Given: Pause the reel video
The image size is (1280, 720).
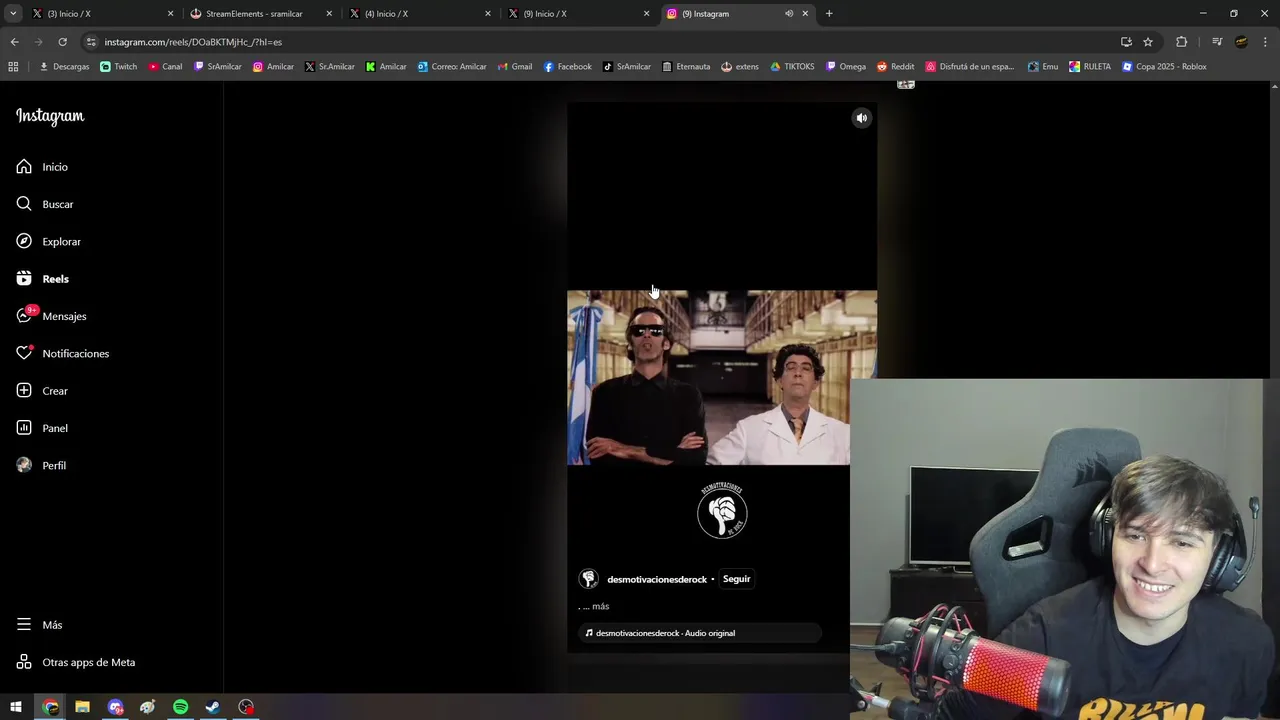Looking at the screenshot, I should point(722,378).
